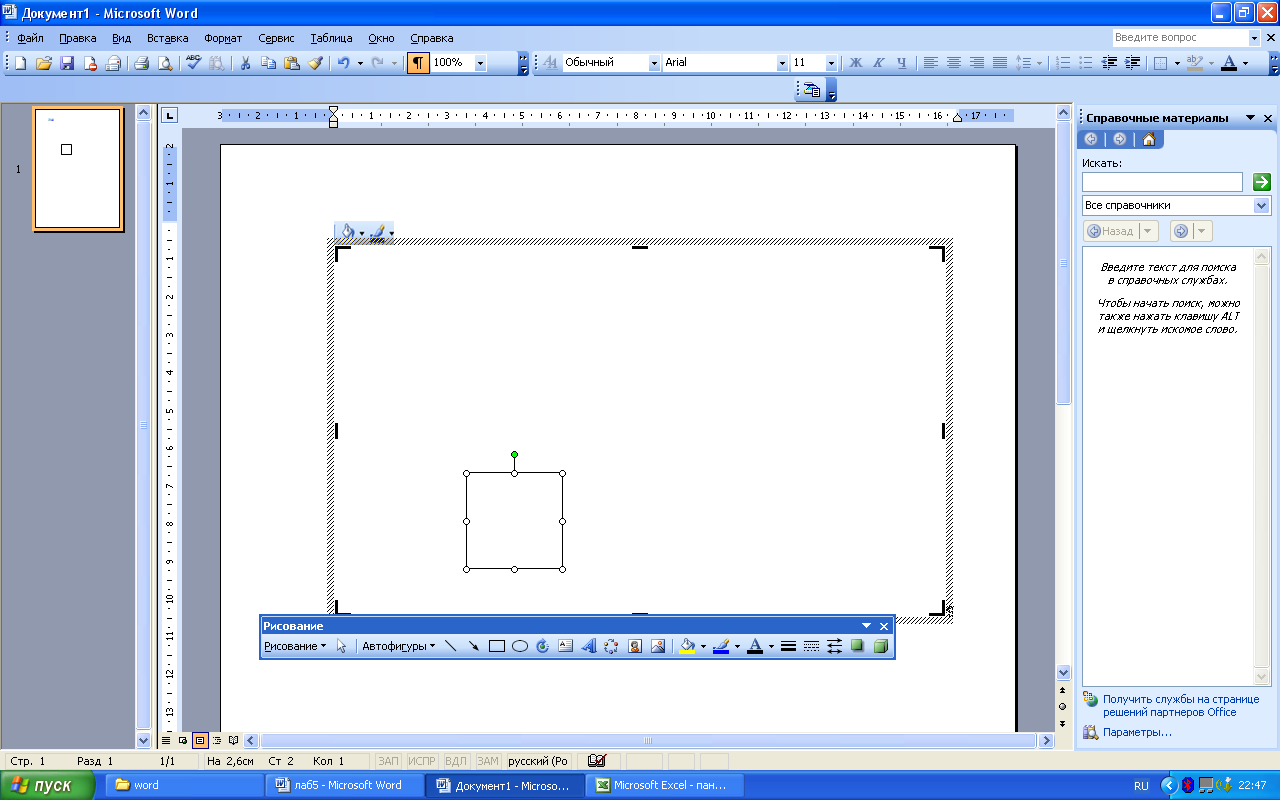Activate the Format Painter brush
The image size is (1280, 800).
point(315,63)
